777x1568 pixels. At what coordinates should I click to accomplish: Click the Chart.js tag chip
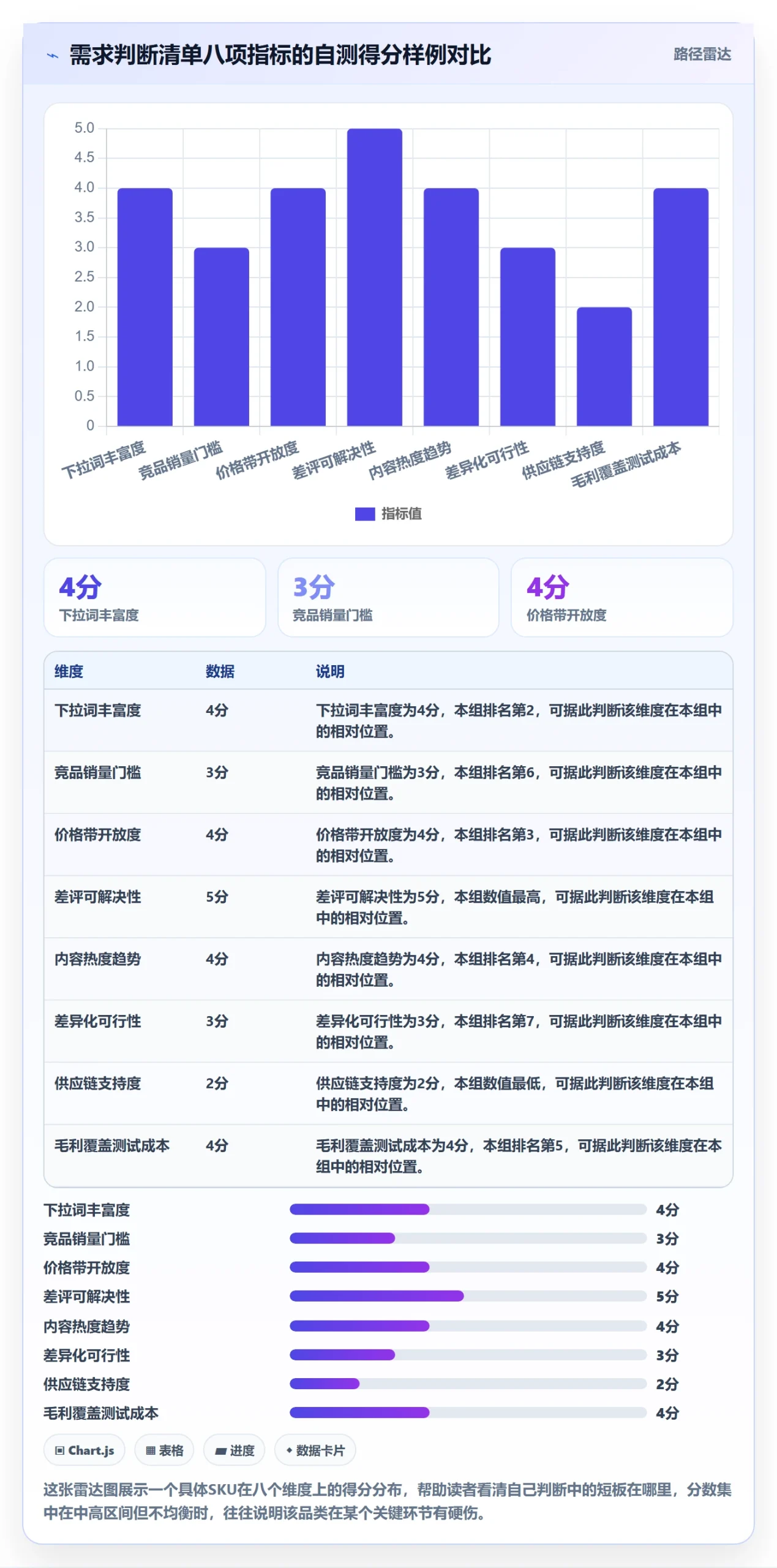coord(84,1450)
